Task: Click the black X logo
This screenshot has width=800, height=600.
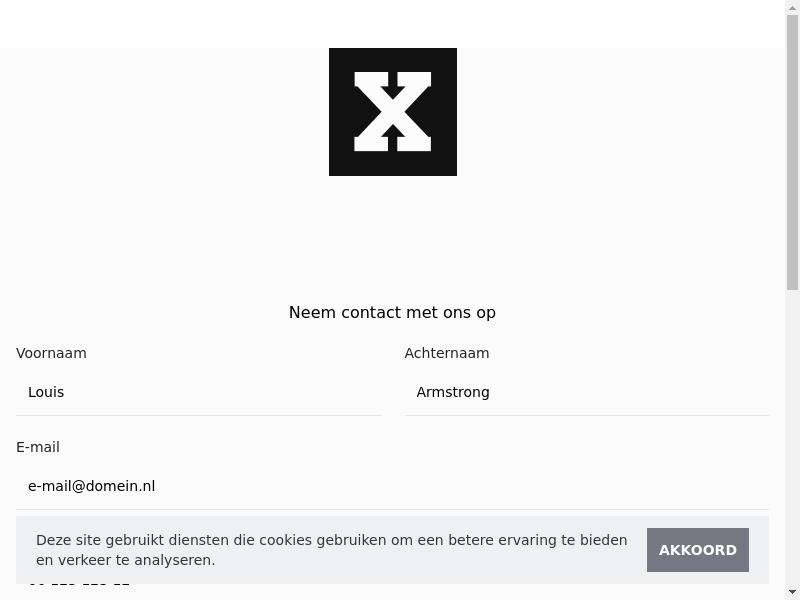Action: (393, 112)
